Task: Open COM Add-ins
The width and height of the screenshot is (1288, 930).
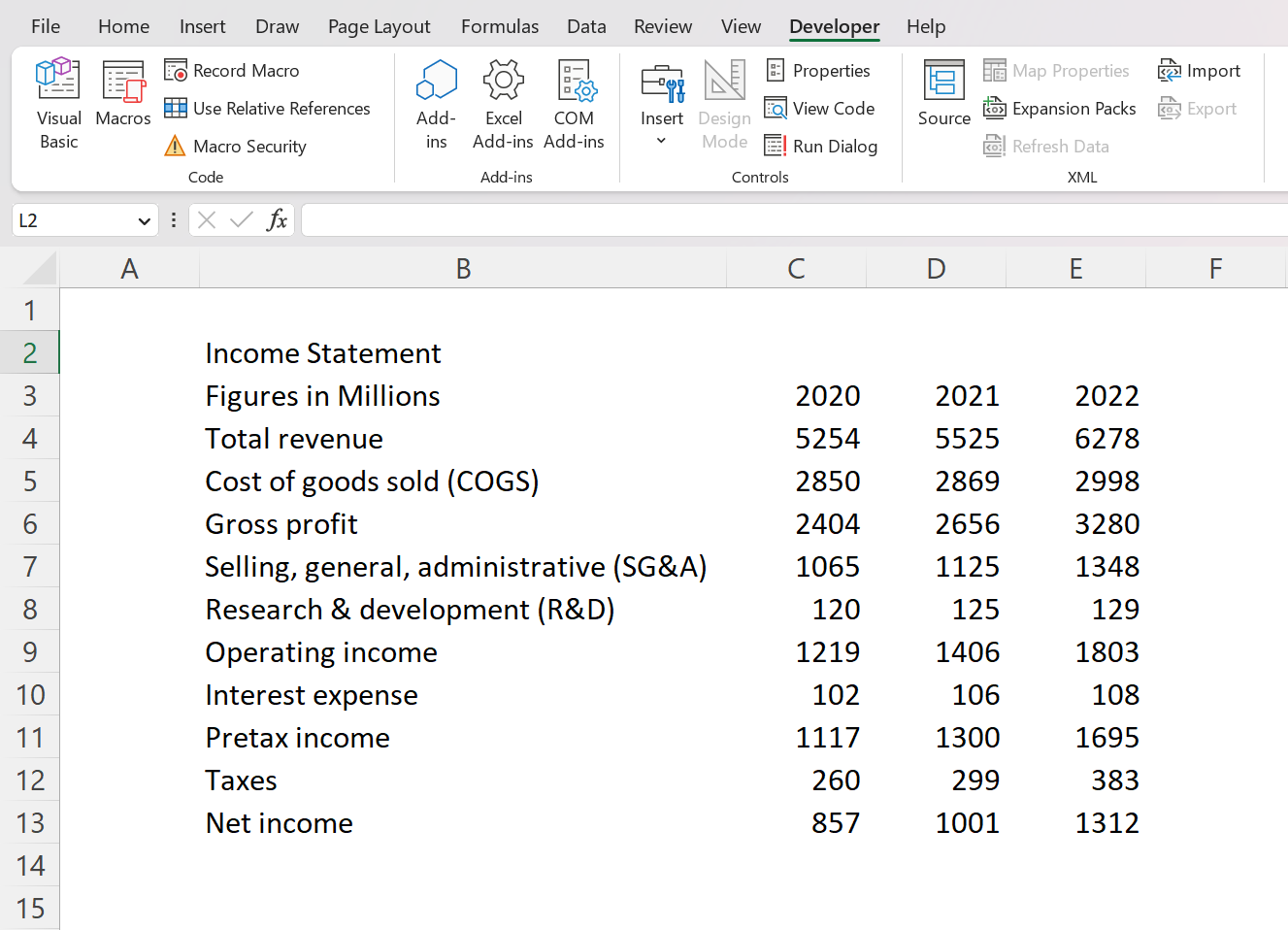Action: [574, 102]
